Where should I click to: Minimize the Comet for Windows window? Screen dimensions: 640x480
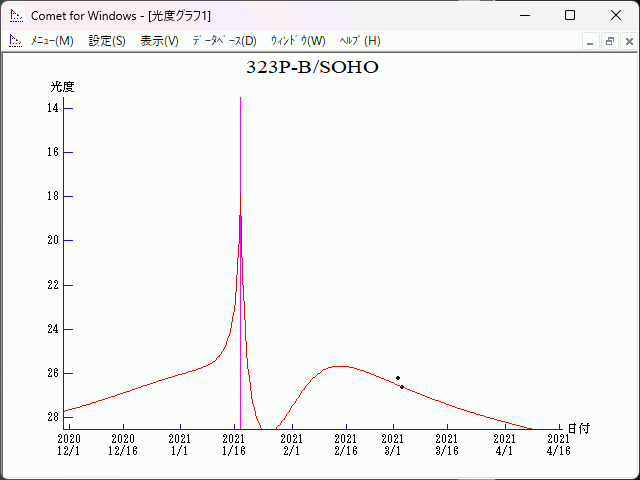click(525, 16)
